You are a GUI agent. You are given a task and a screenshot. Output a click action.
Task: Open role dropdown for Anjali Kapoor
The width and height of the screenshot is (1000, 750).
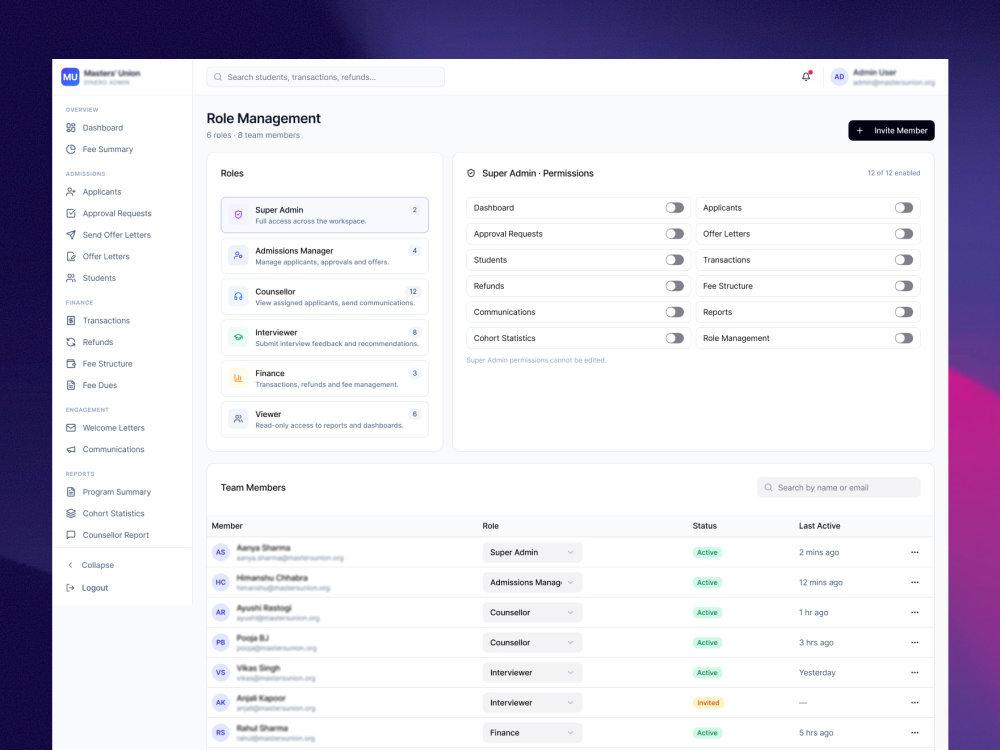coord(532,702)
